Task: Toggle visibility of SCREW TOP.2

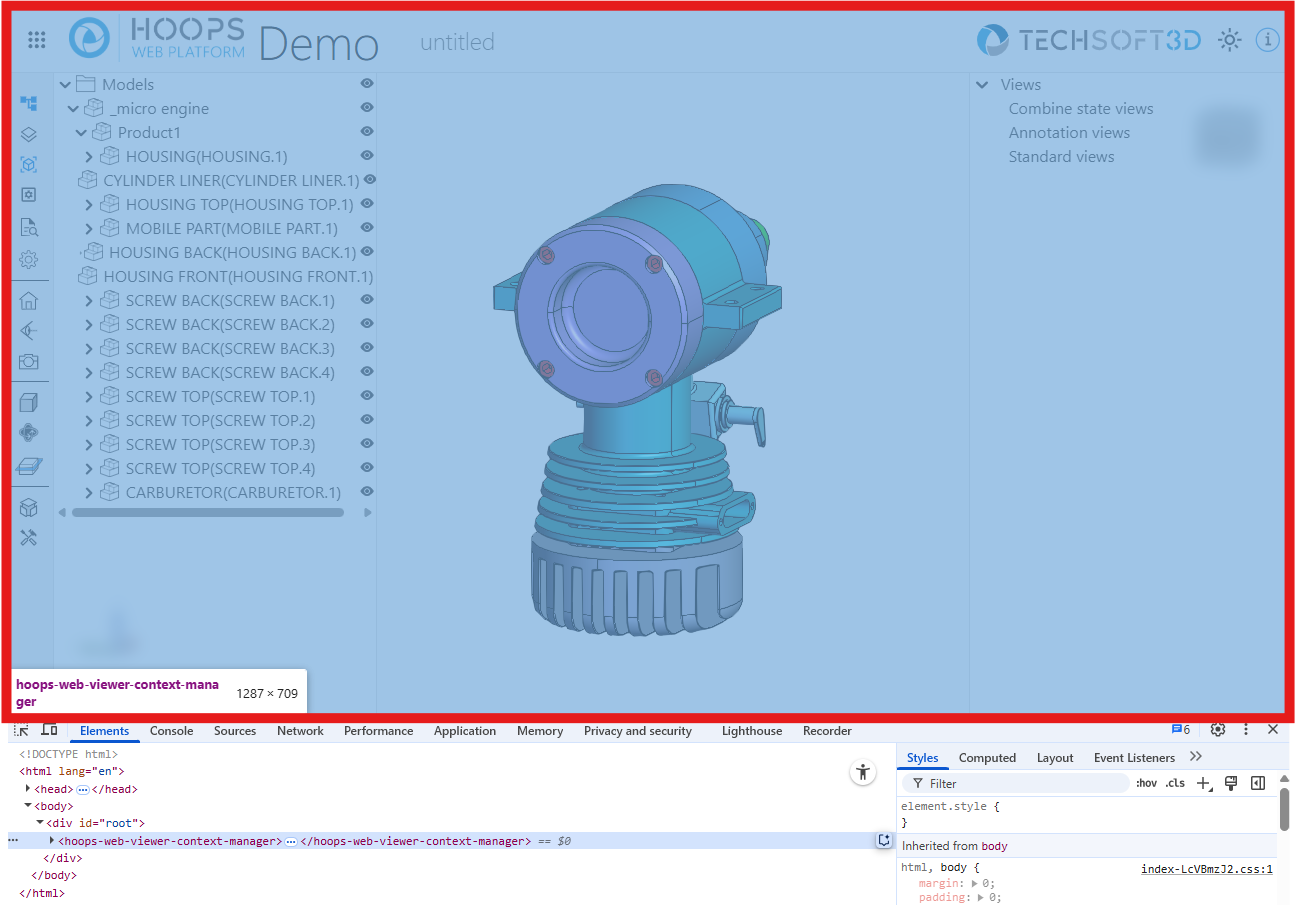Action: pos(367,420)
